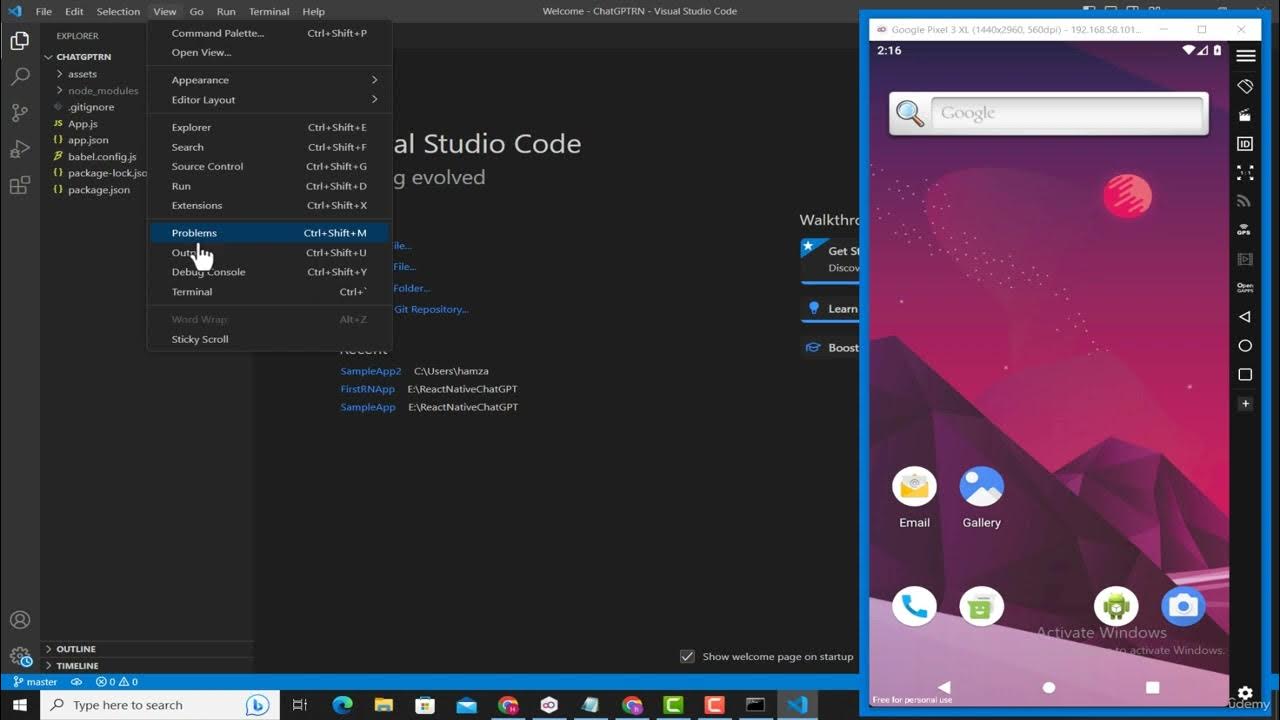
Task: Open Microsoft Edge from the taskbar
Action: [x=343, y=705]
